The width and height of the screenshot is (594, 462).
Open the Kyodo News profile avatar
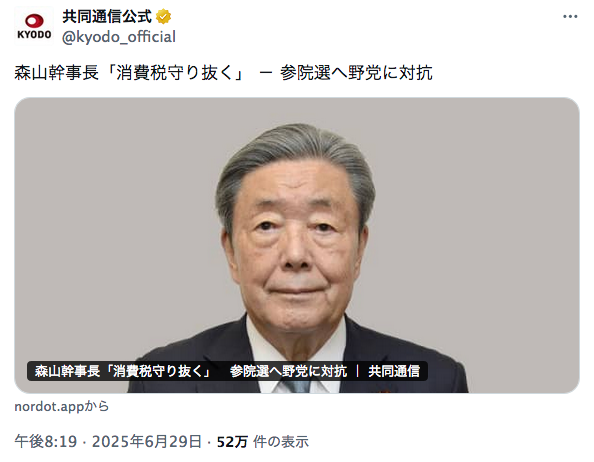(34, 26)
